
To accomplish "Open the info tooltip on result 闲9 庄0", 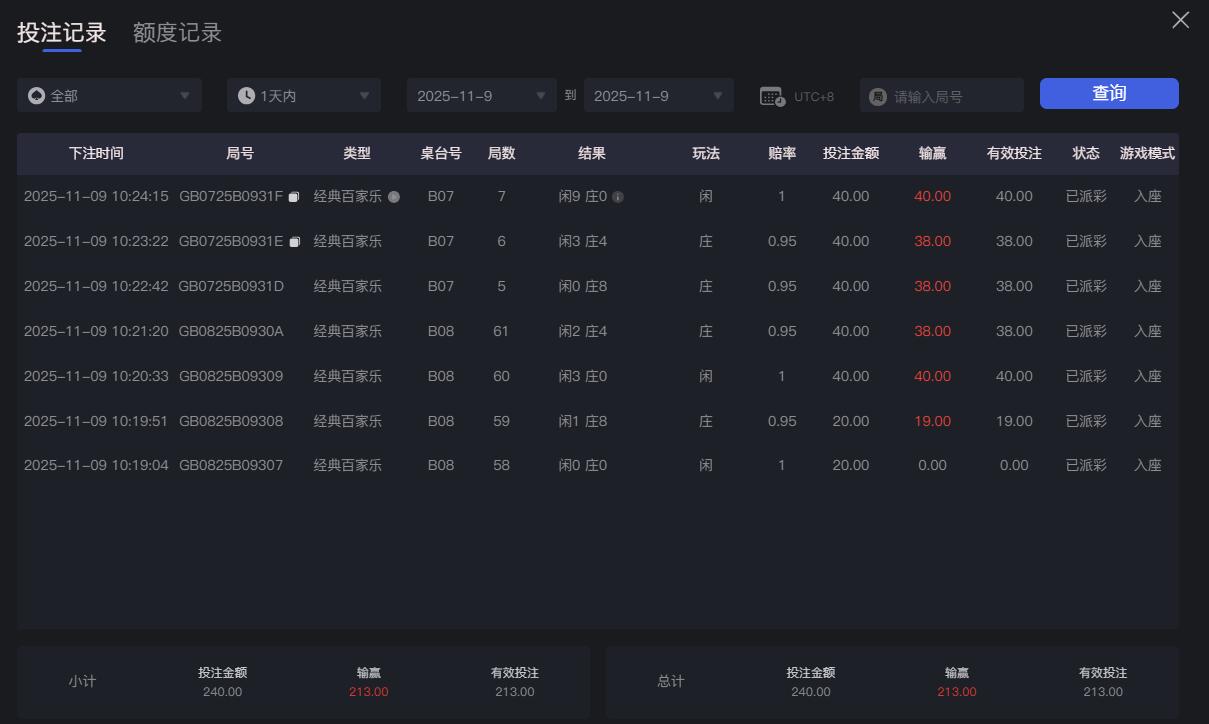I will (x=617, y=196).
